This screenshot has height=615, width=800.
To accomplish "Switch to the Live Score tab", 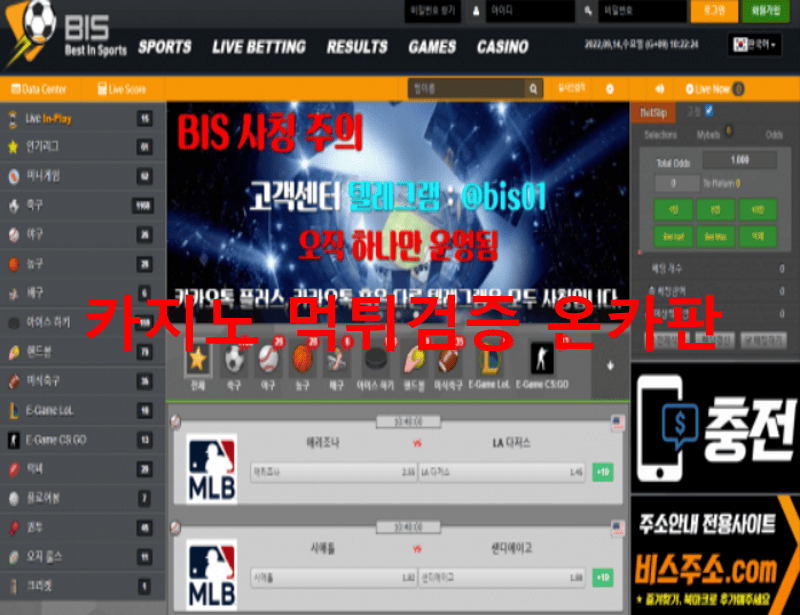I will pyautogui.click(x=122, y=89).
